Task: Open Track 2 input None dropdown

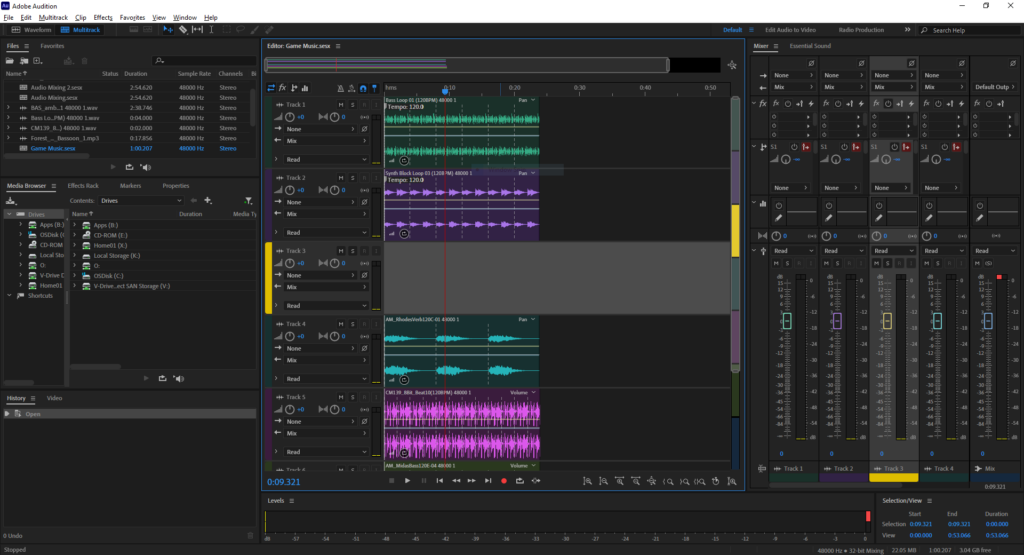Action: pyautogui.click(x=322, y=202)
